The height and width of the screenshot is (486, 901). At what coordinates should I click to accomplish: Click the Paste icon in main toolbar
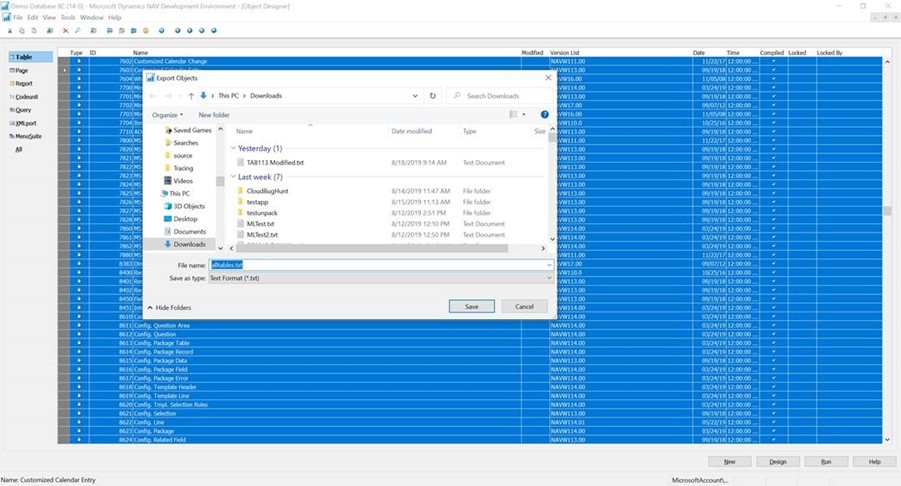coord(34,30)
